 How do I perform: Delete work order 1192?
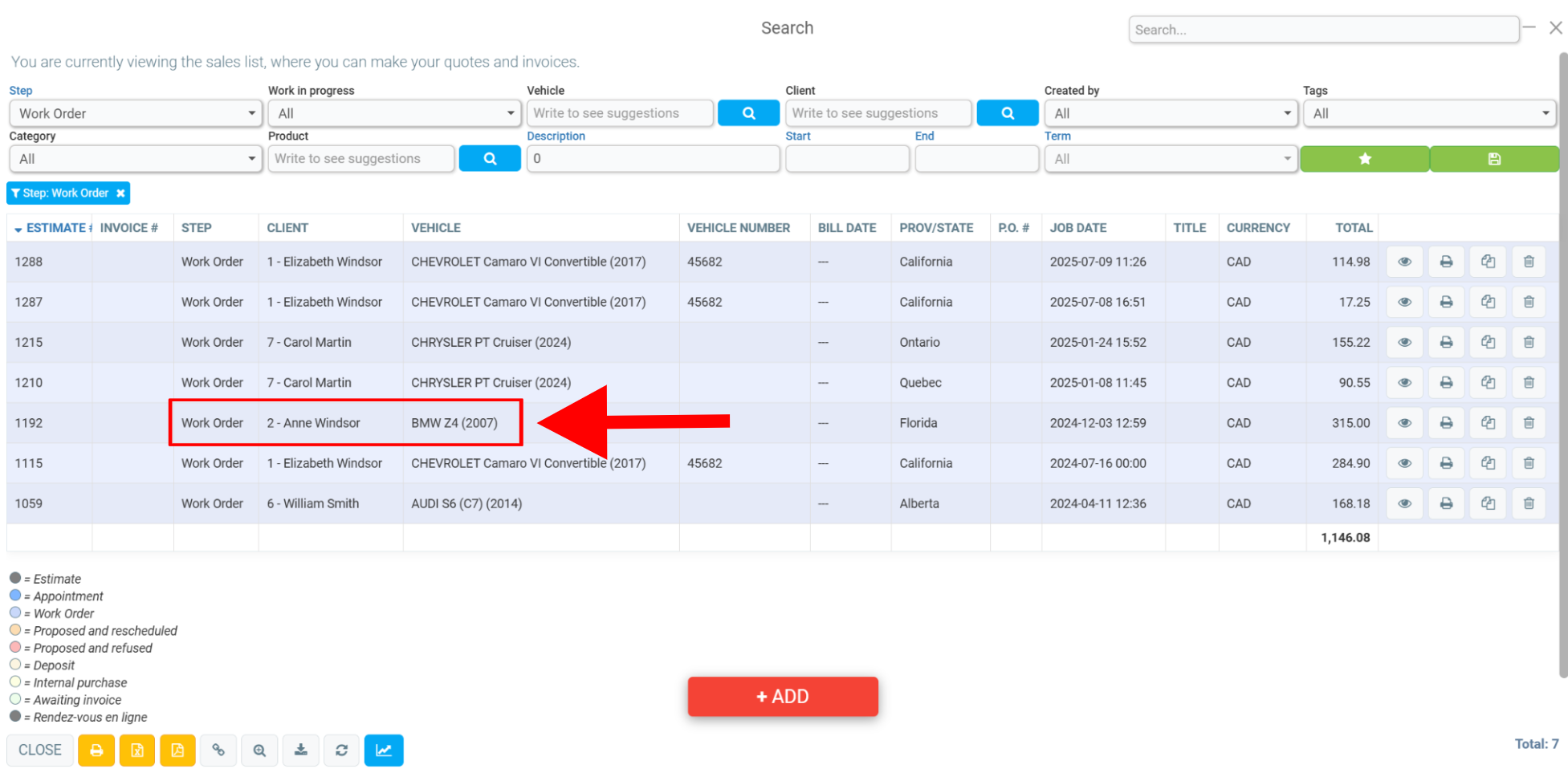pyautogui.click(x=1529, y=423)
